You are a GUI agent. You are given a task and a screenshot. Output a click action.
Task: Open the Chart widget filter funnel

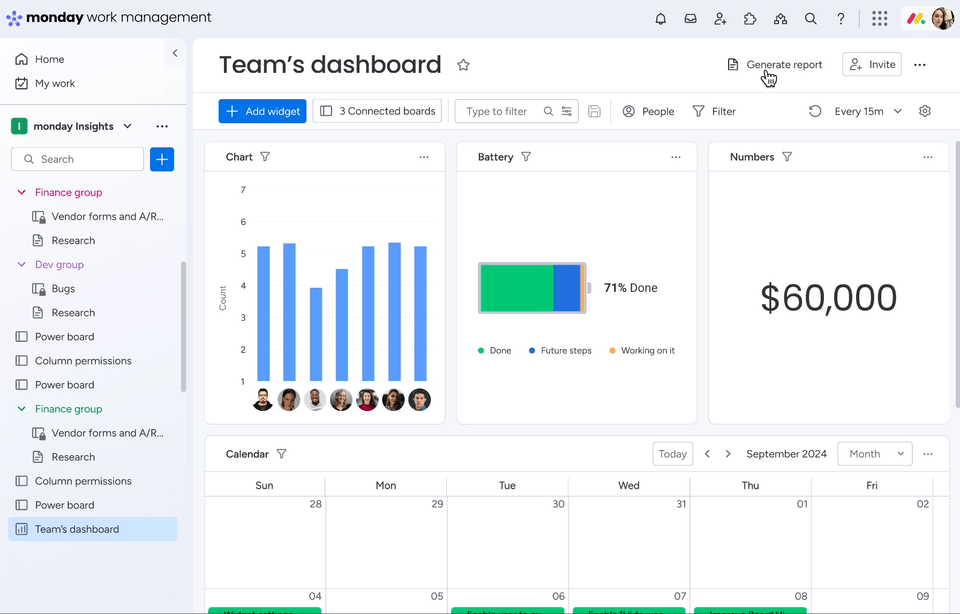tap(265, 157)
